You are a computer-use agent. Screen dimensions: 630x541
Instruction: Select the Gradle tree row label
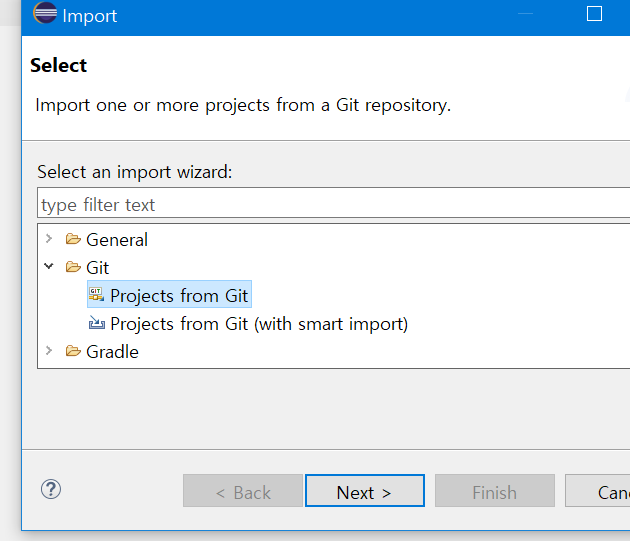click(112, 352)
